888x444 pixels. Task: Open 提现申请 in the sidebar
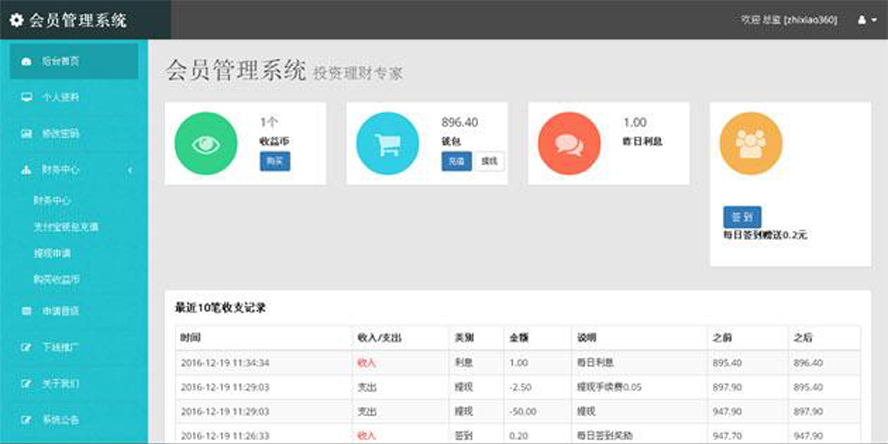pos(52,253)
